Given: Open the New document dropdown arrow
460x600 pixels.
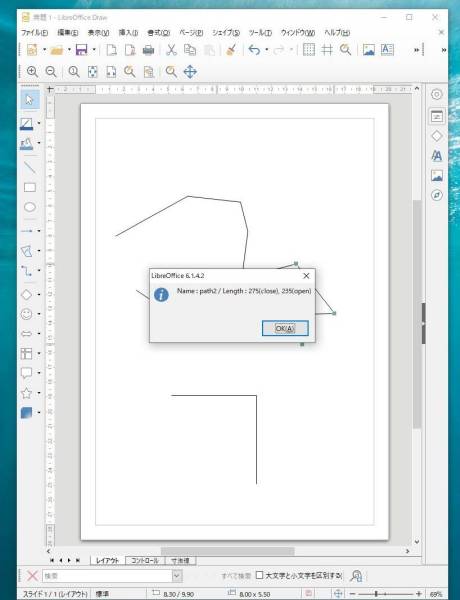Looking at the screenshot, I should pyautogui.click(x=44, y=50).
